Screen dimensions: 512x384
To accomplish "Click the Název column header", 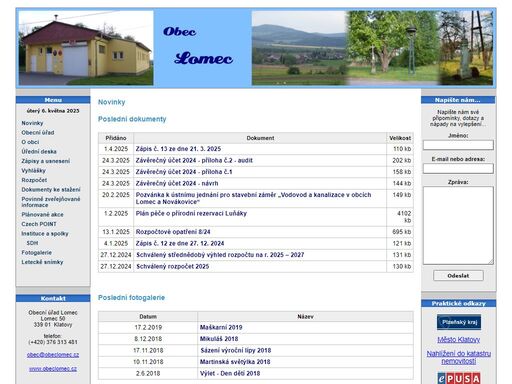I will [x=305, y=317].
